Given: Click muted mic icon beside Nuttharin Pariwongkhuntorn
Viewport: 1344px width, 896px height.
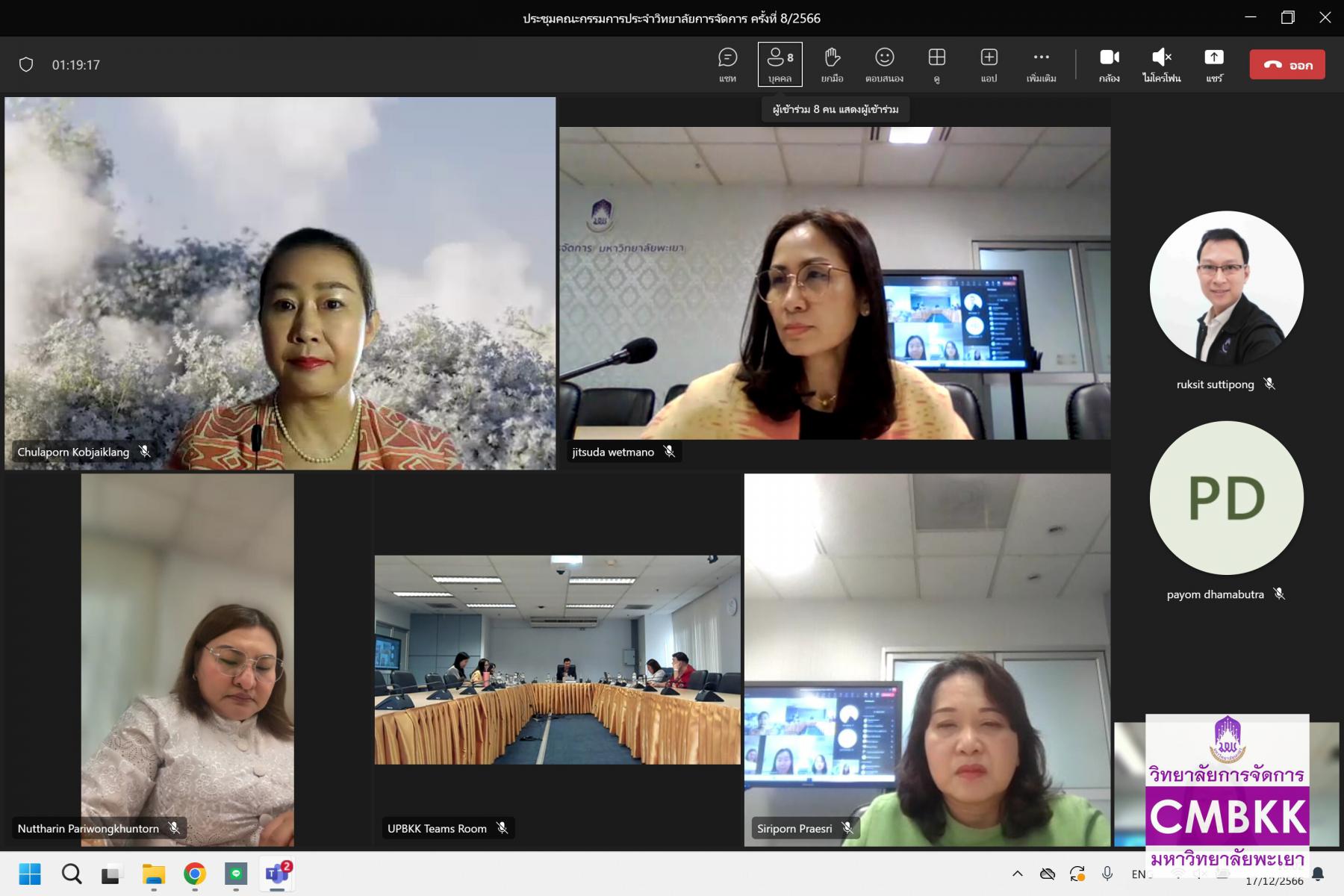Looking at the screenshot, I should point(174,828).
